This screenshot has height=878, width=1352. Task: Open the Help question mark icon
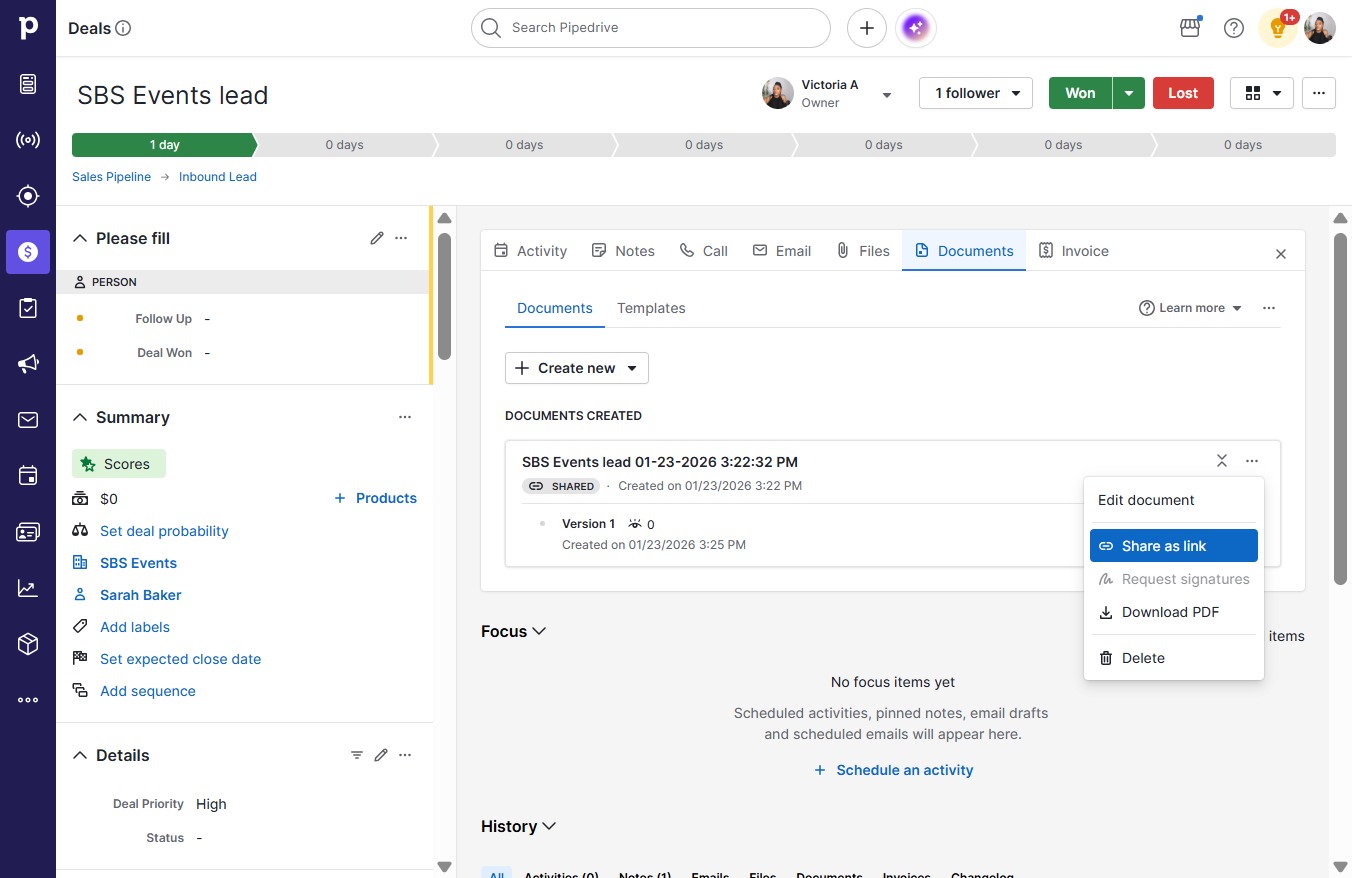1234,28
